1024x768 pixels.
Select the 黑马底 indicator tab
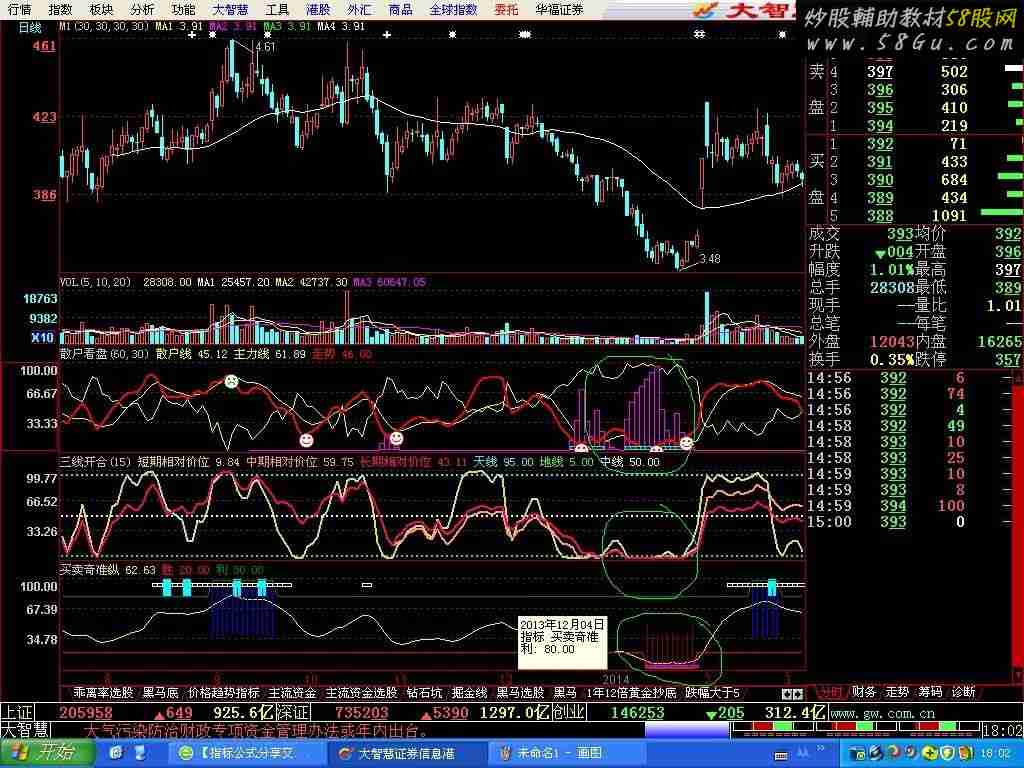(161, 692)
